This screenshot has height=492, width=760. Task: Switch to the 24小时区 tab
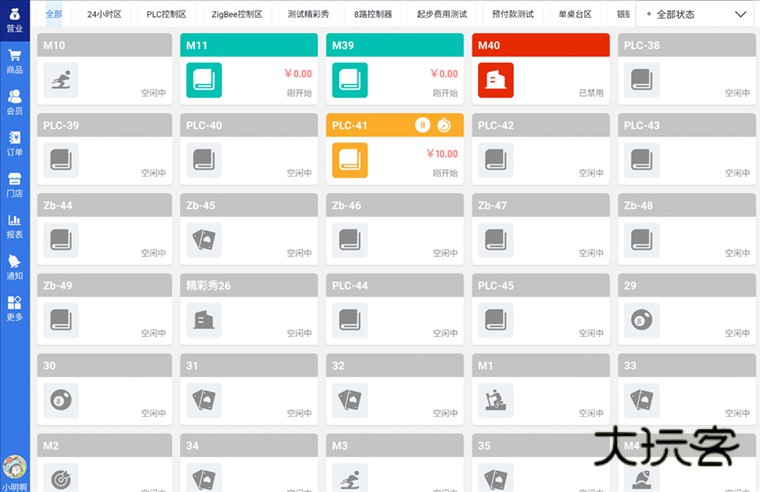(104, 14)
